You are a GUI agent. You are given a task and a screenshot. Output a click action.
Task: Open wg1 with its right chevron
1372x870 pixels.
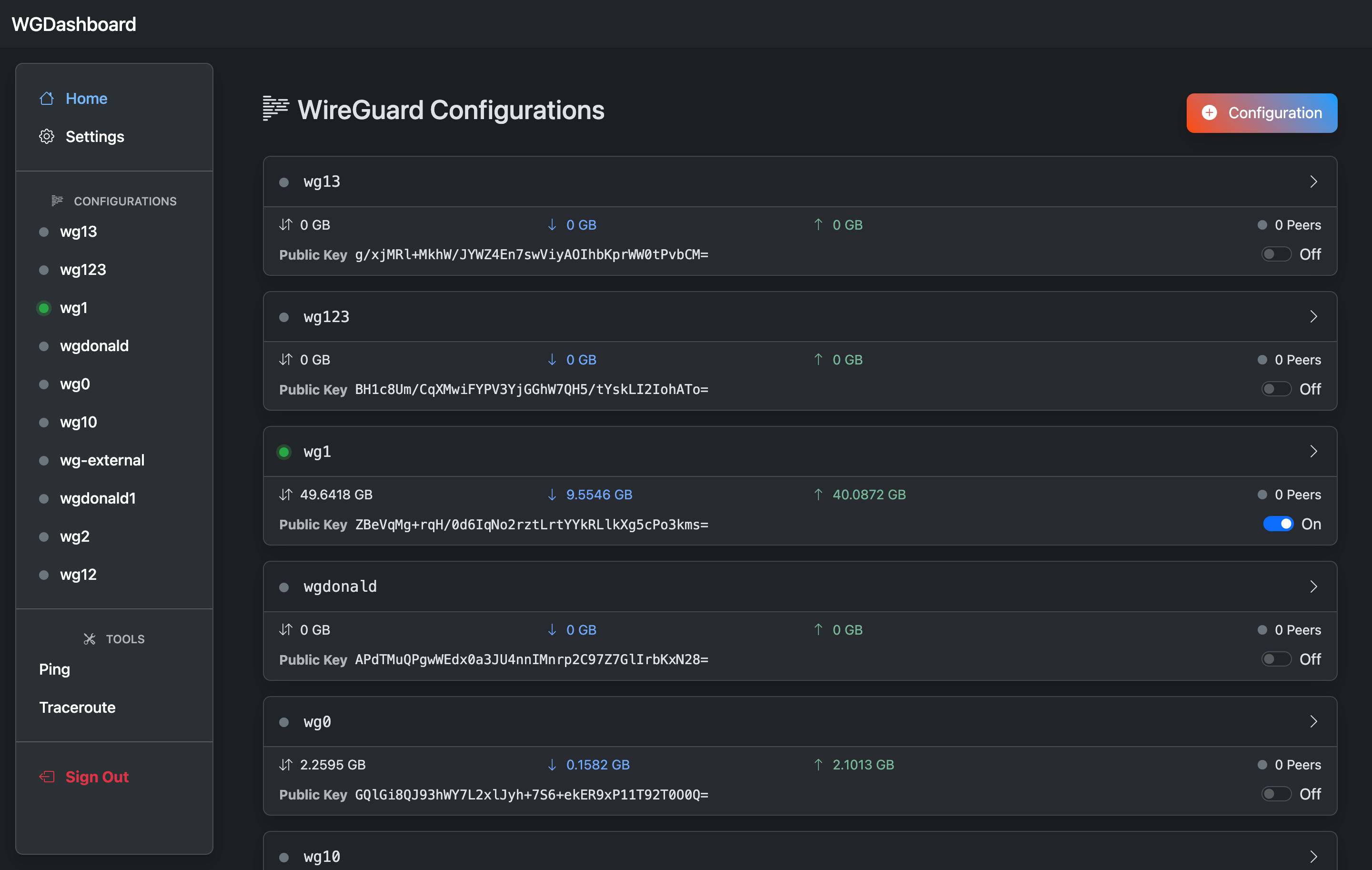tap(1313, 451)
